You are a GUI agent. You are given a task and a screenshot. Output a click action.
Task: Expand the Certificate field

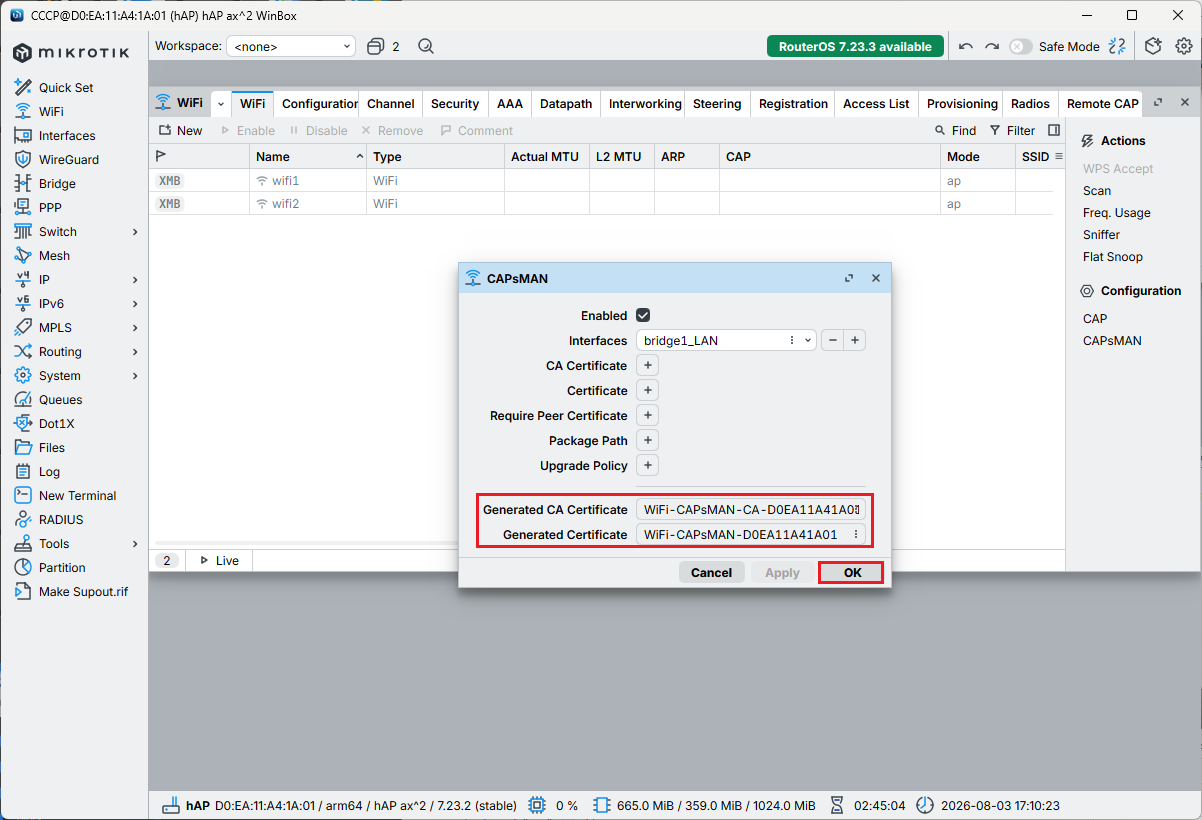point(647,390)
